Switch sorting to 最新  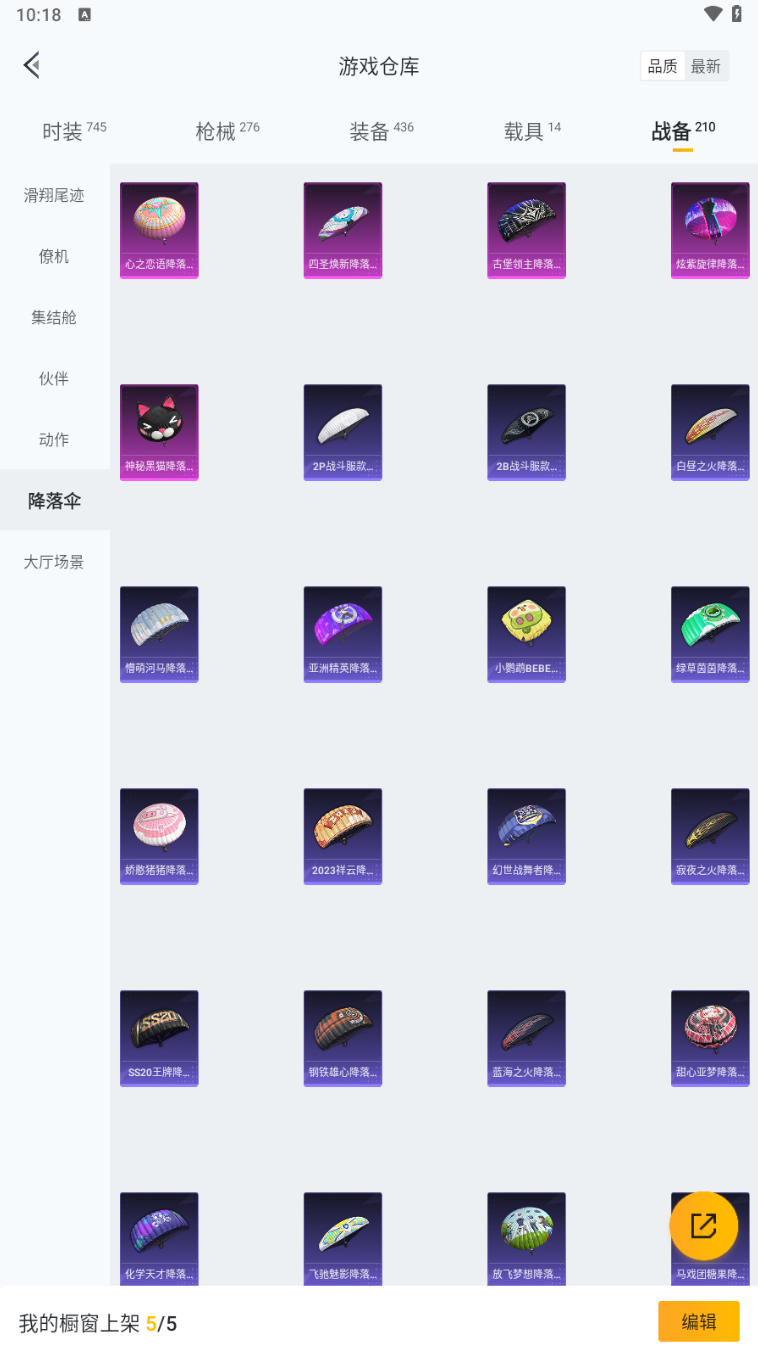(706, 66)
